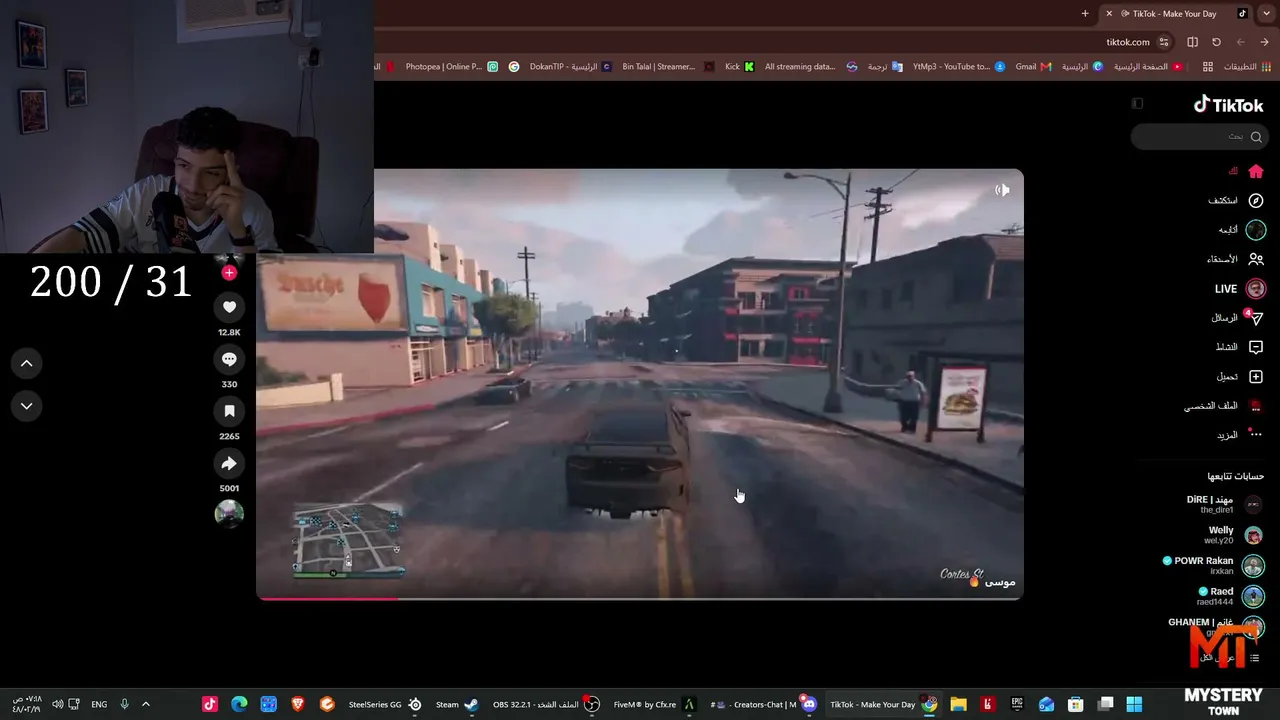This screenshot has width=1280, height=720.
Task: Click the tiktok.com address bar
Action: (1128, 42)
